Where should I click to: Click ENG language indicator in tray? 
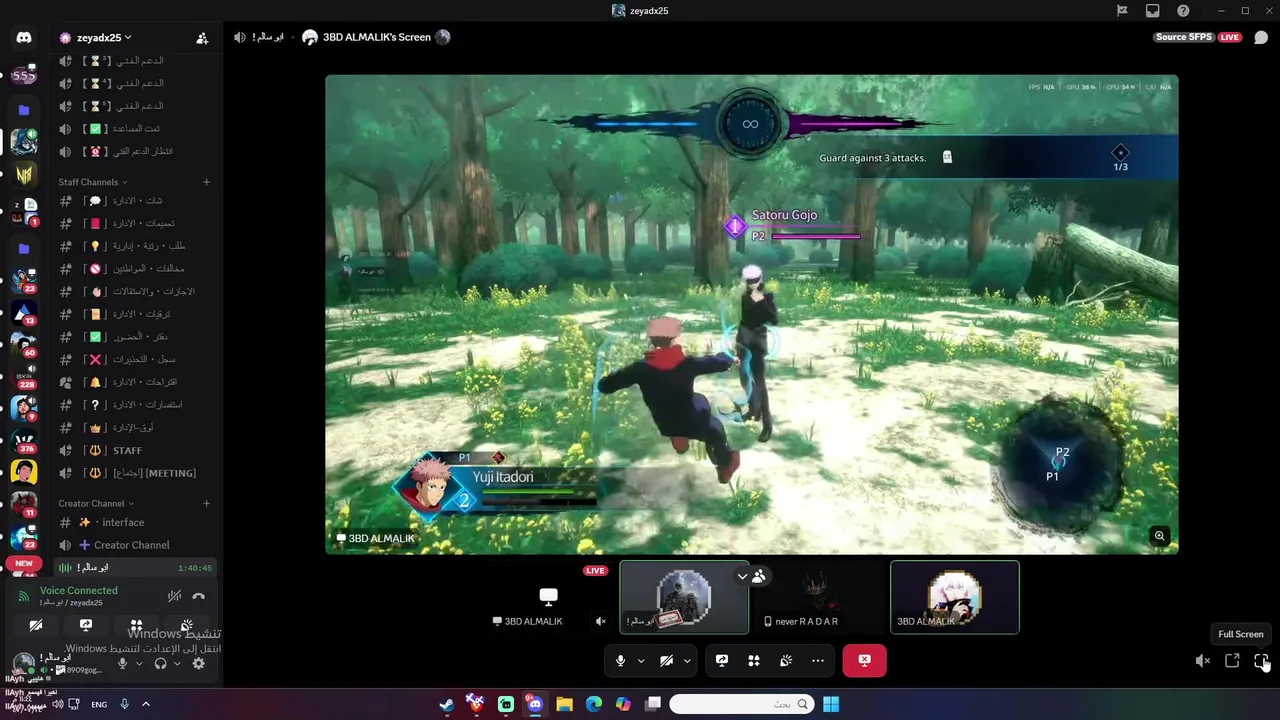pos(99,704)
